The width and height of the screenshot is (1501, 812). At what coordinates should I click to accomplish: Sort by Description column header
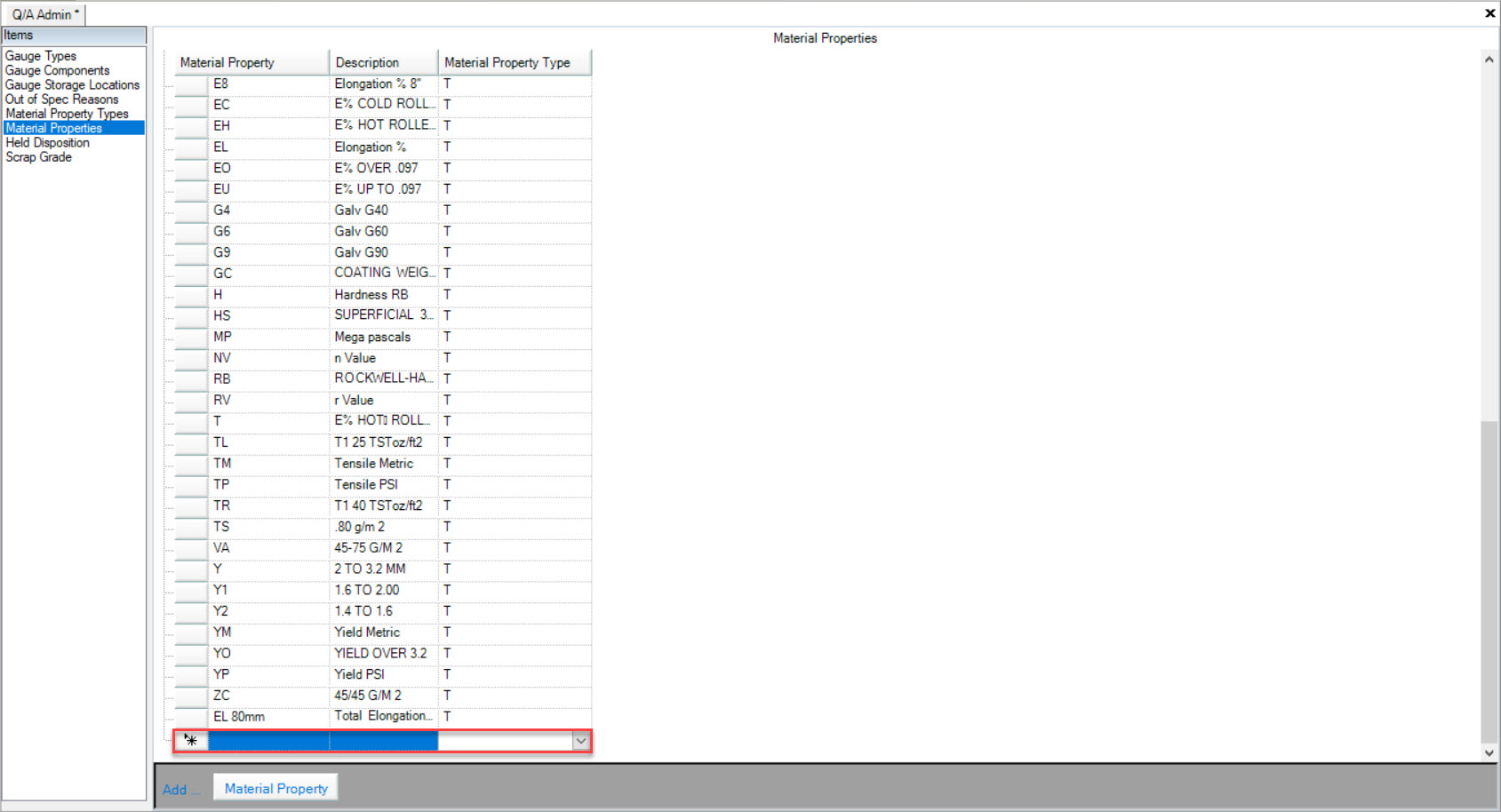click(384, 62)
